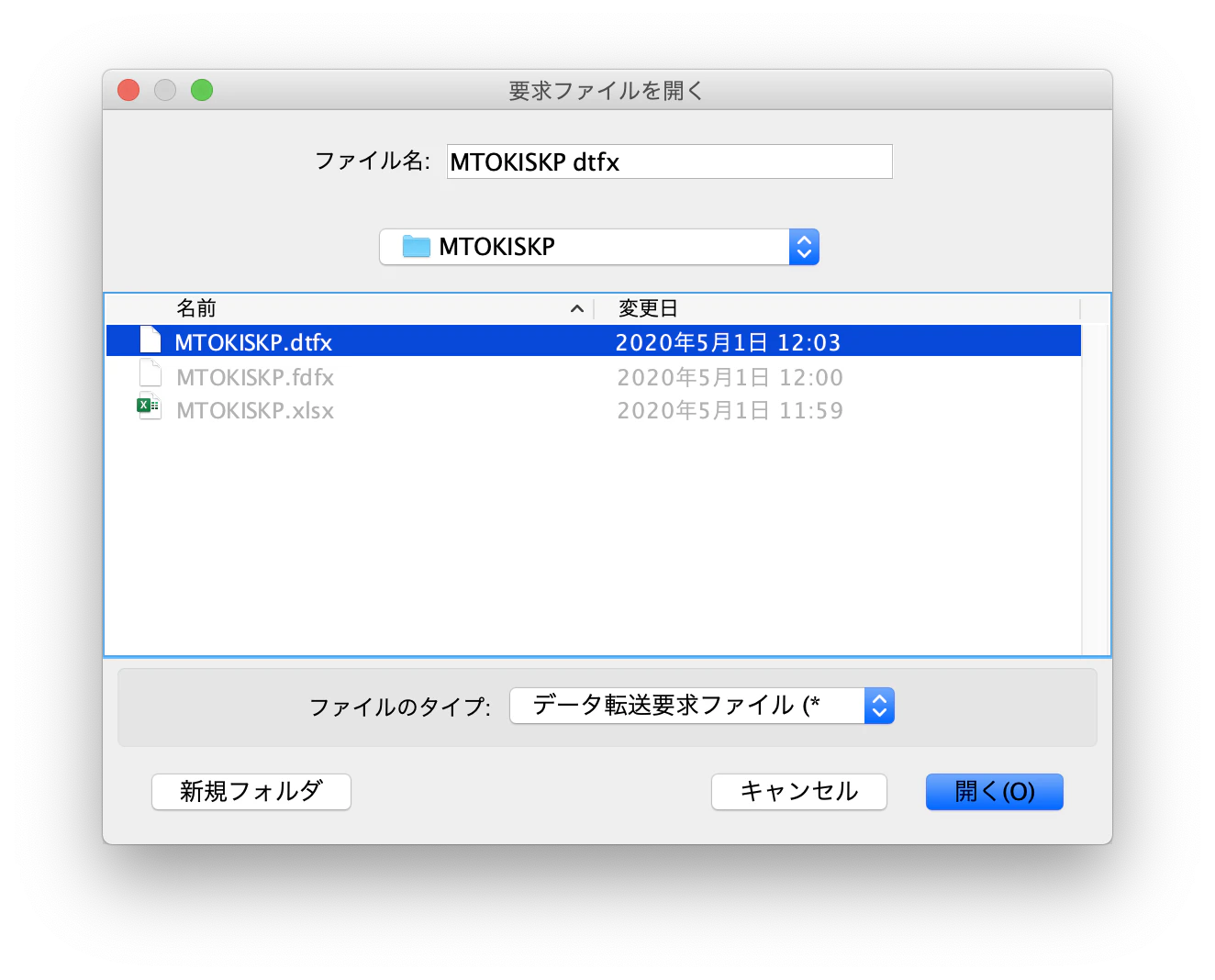This screenshot has height=980, width=1215.
Task: Click the Excel icon of MTOKISKP.xlsx
Action: (x=149, y=406)
